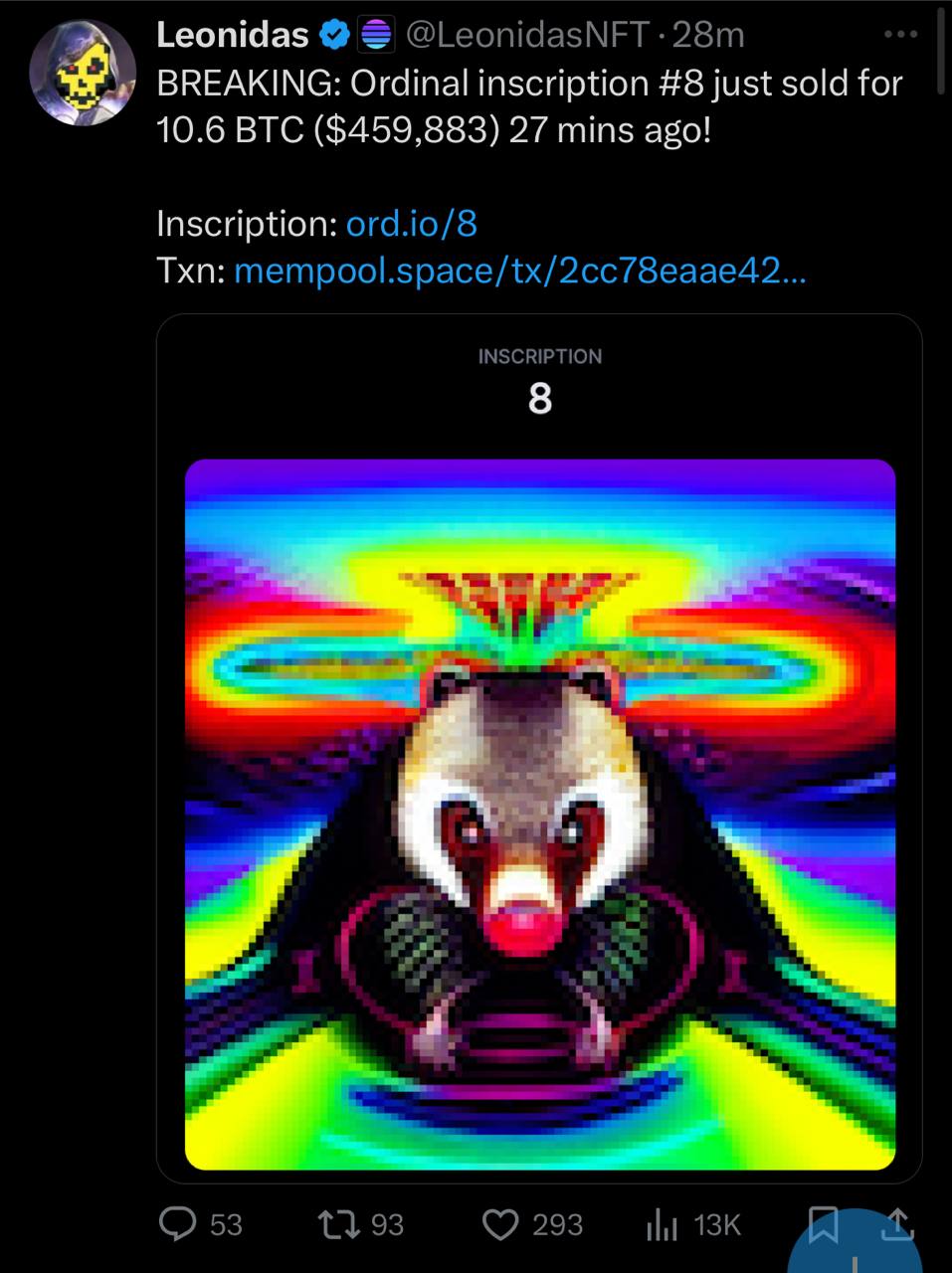952x1273 pixels.
Task: Reply to the tweet via comment icon
Action: pos(178,1224)
